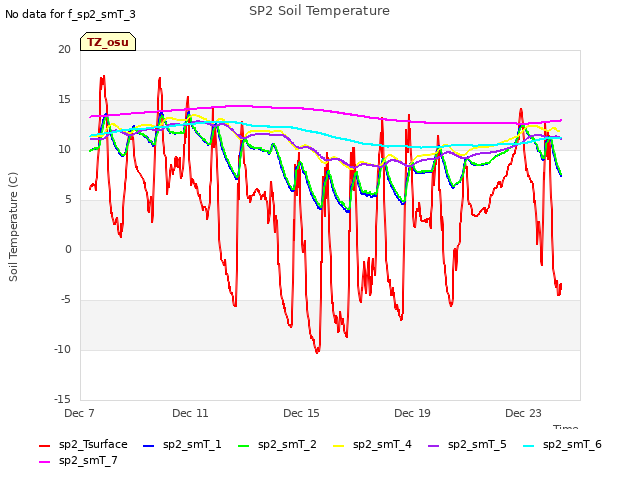Image resolution: width=640 pixels, height=480 pixels.
Task: Click the Dec 19 x-axis tick label
Action: (x=412, y=413)
